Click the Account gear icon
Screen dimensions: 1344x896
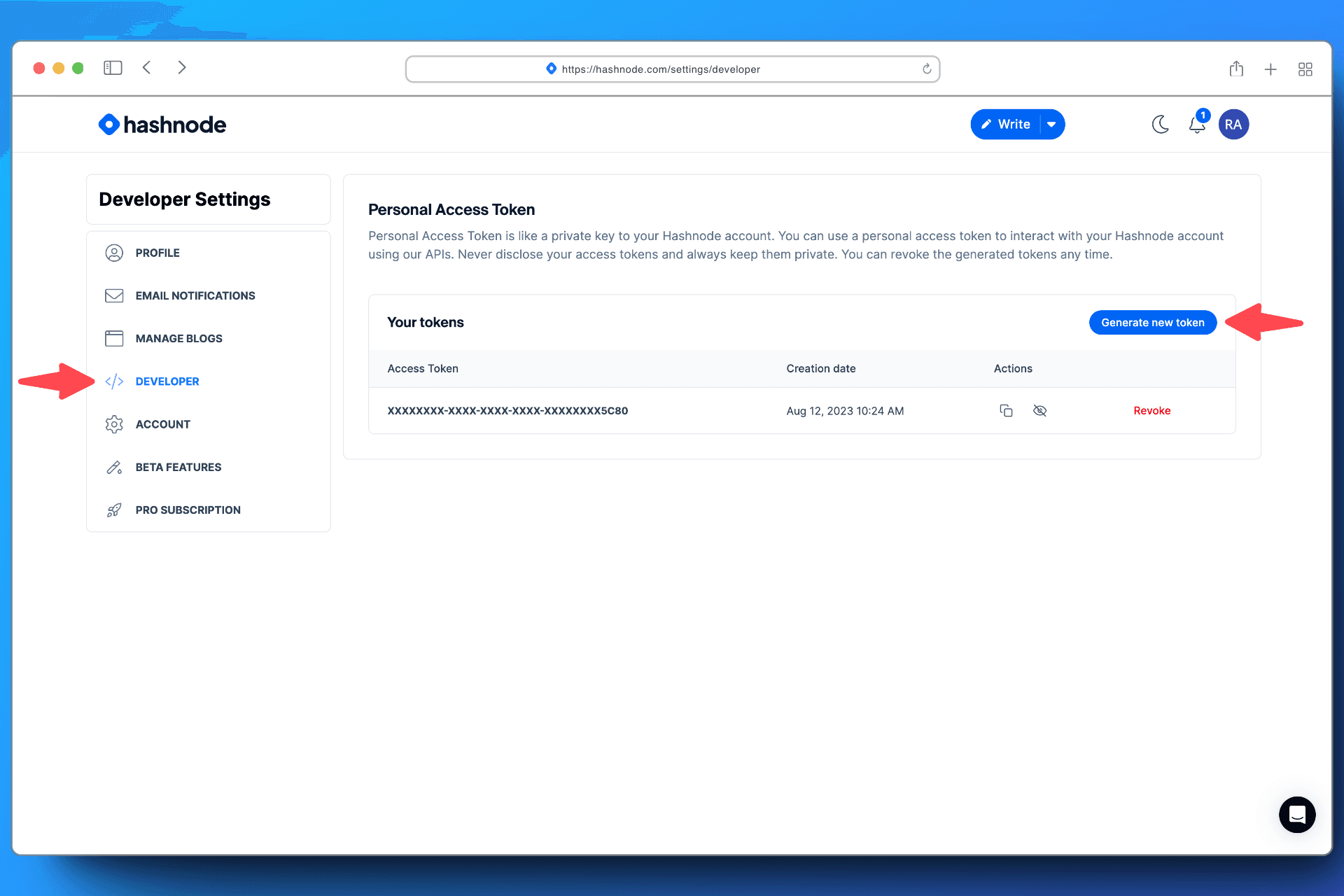coord(114,424)
